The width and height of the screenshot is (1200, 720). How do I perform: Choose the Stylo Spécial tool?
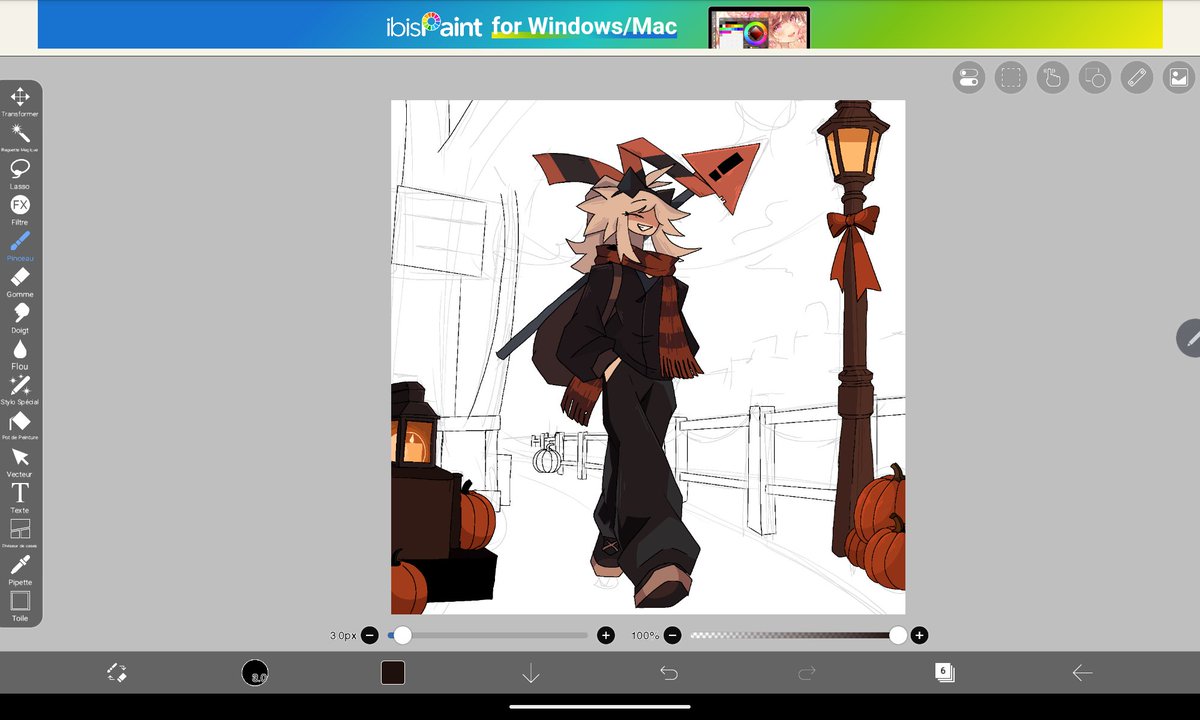20,390
